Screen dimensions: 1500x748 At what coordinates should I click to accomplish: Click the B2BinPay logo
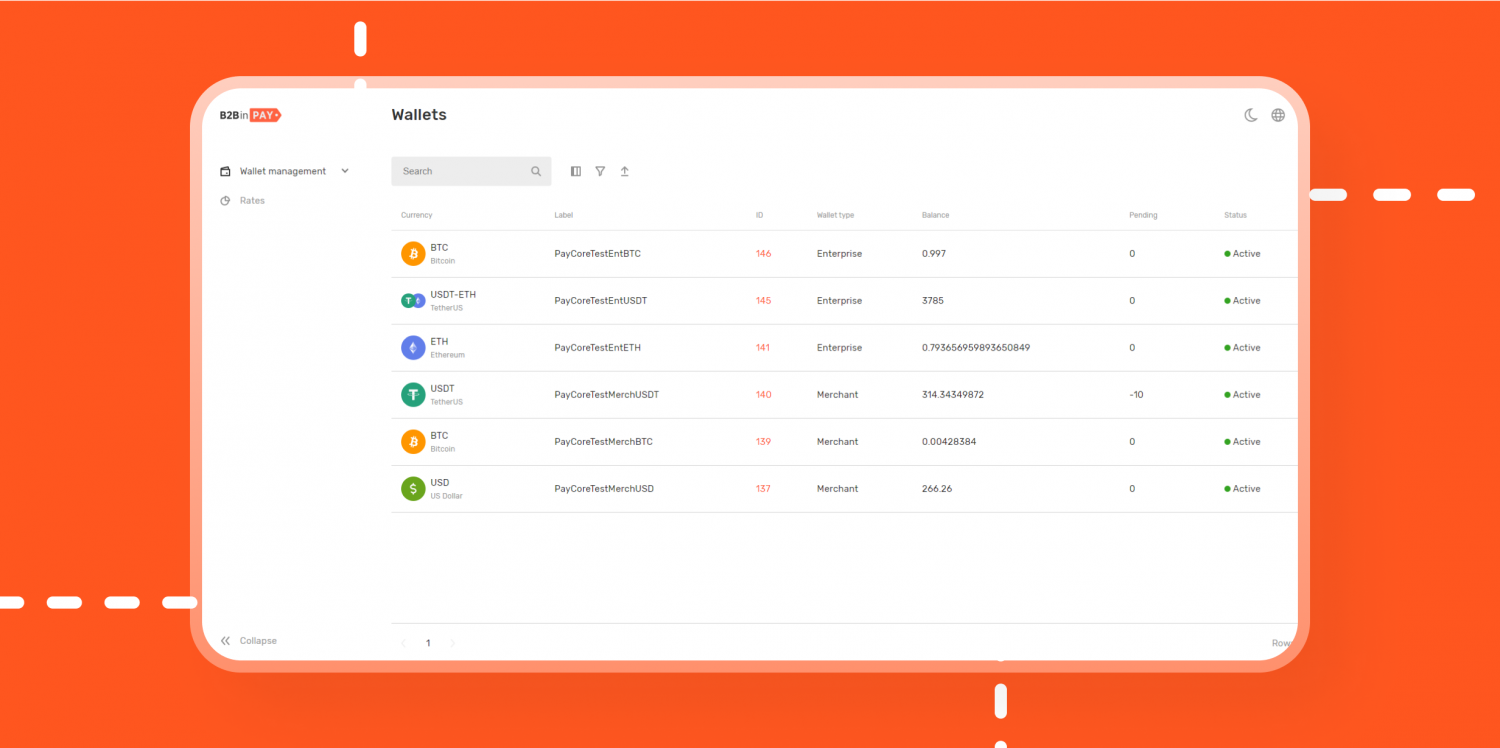[248, 114]
